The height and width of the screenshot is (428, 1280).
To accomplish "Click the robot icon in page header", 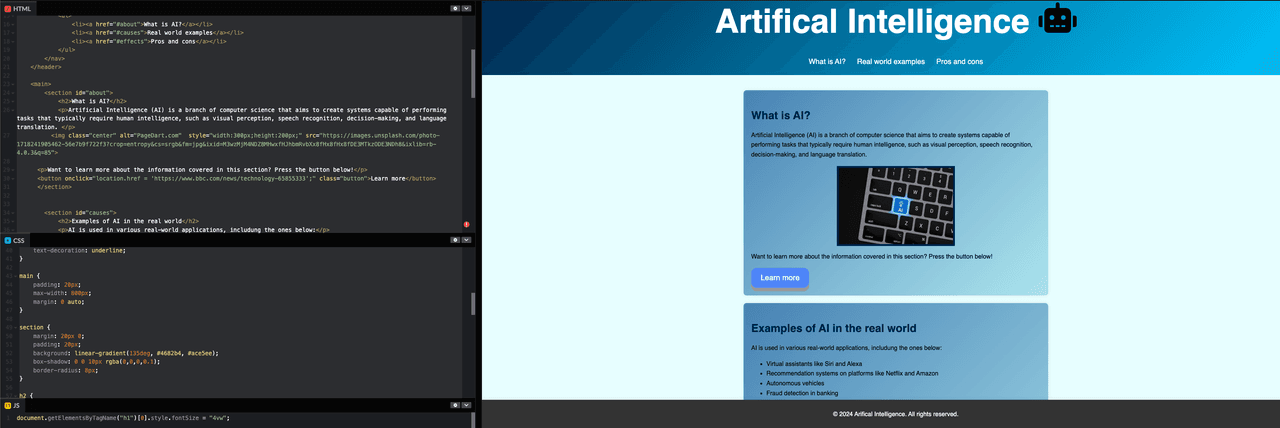I will (1056, 21).
